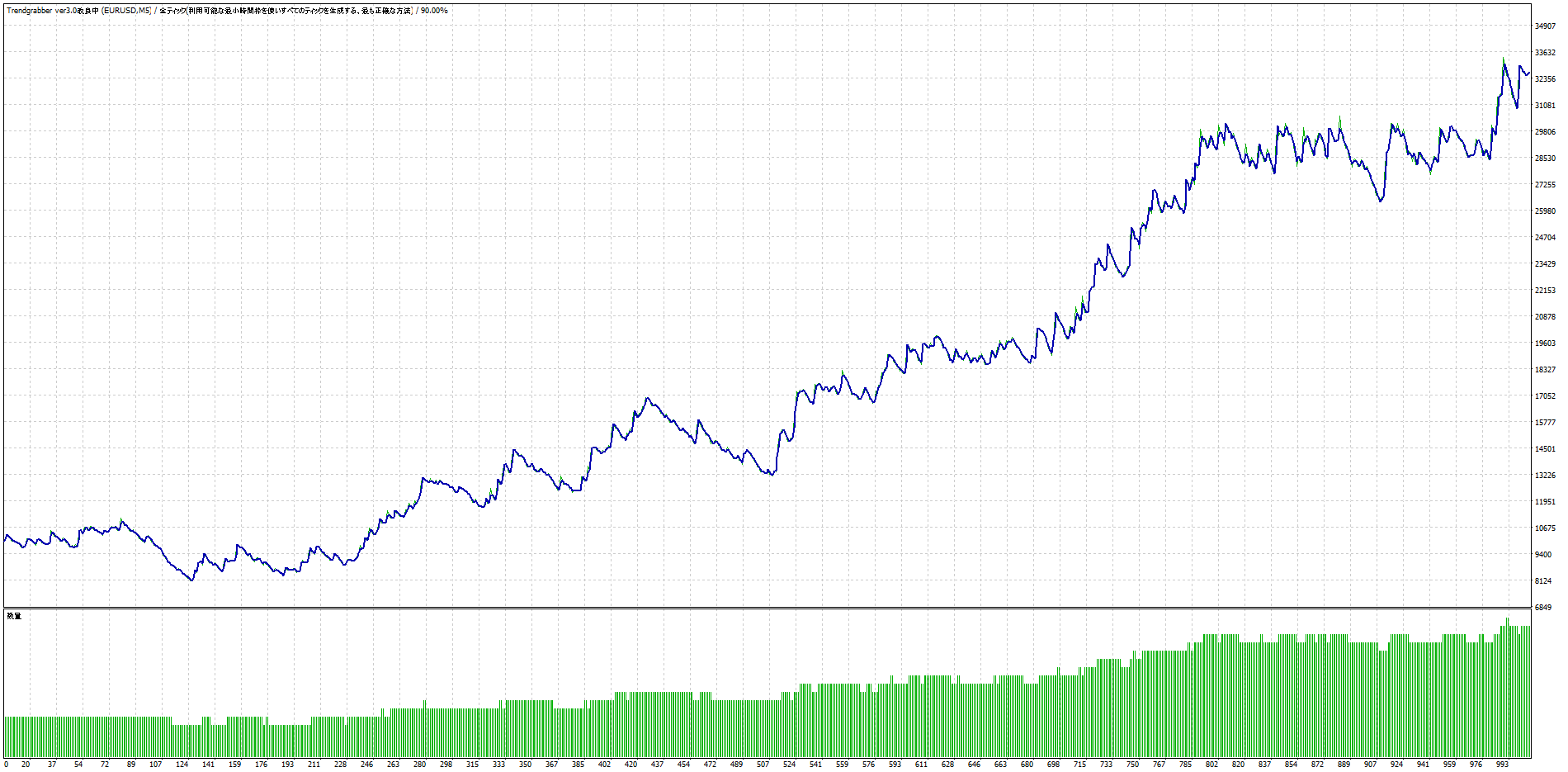
Task: Click the 14501 balance axis label
Action: pyautogui.click(x=1545, y=449)
